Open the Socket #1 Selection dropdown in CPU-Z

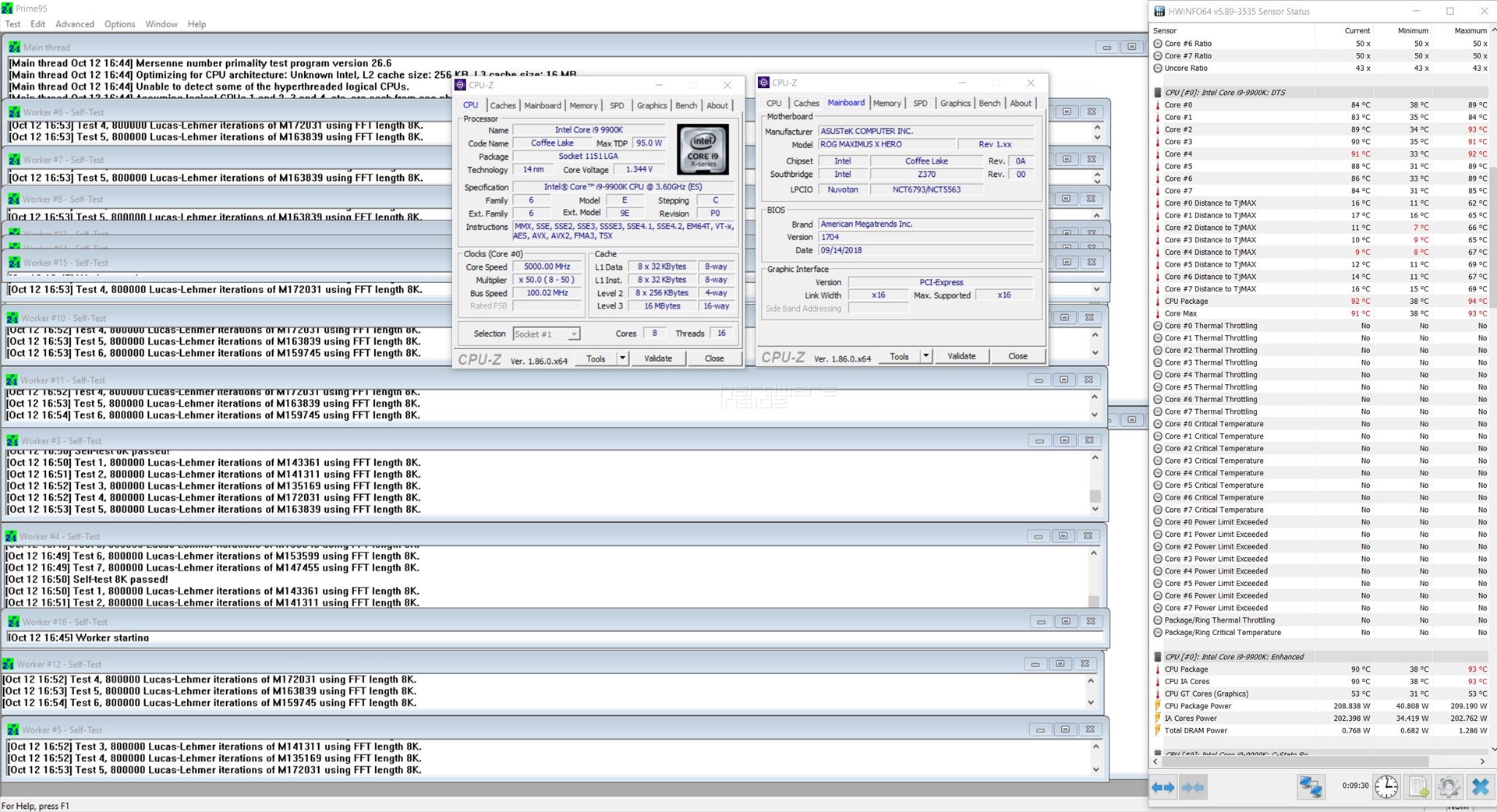(574, 334)
